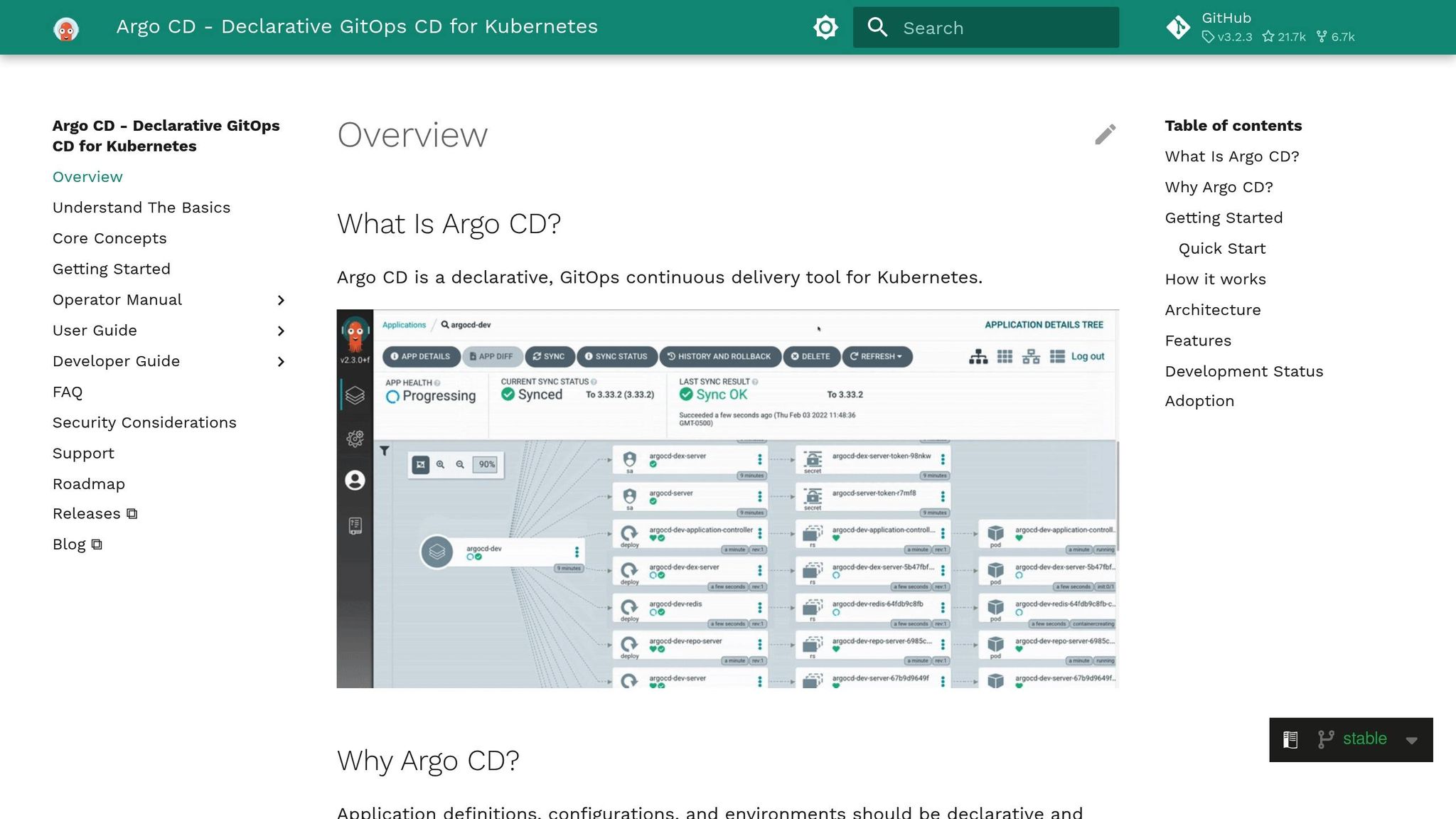Open the Architecture link in table of contents

(1212, 309)
